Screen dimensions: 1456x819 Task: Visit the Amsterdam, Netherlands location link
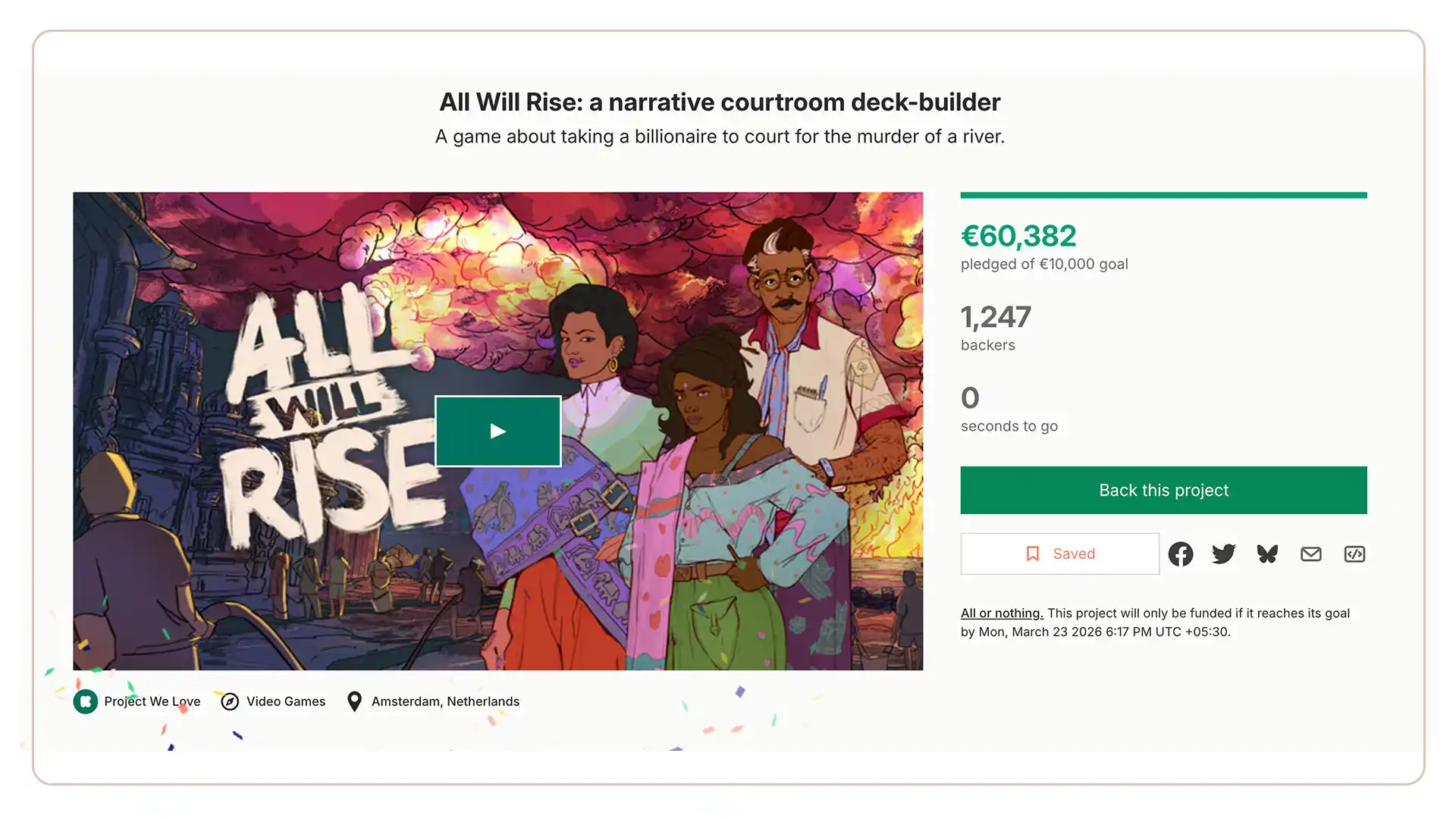(444, 701)
